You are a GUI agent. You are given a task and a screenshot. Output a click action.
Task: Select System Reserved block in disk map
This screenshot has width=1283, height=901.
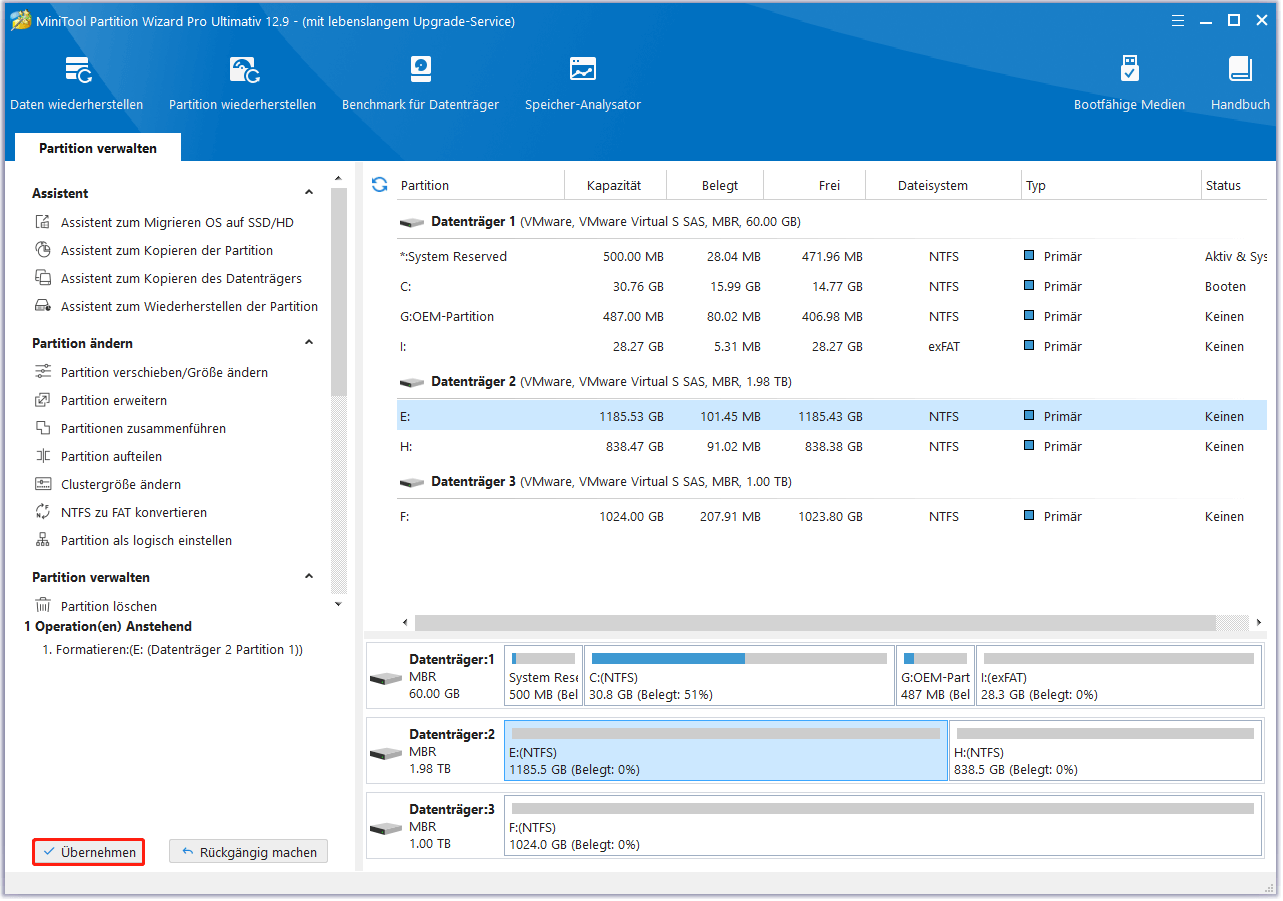(x=543, y=677)
